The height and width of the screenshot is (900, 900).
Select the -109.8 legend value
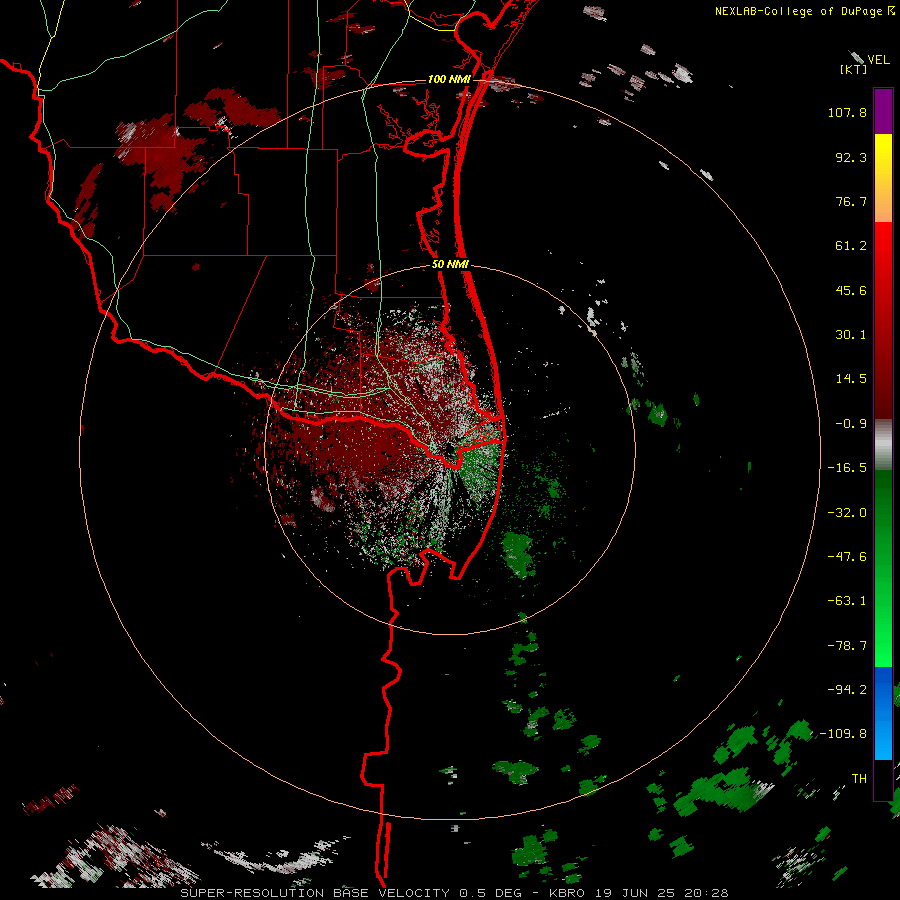coord(843,734)
